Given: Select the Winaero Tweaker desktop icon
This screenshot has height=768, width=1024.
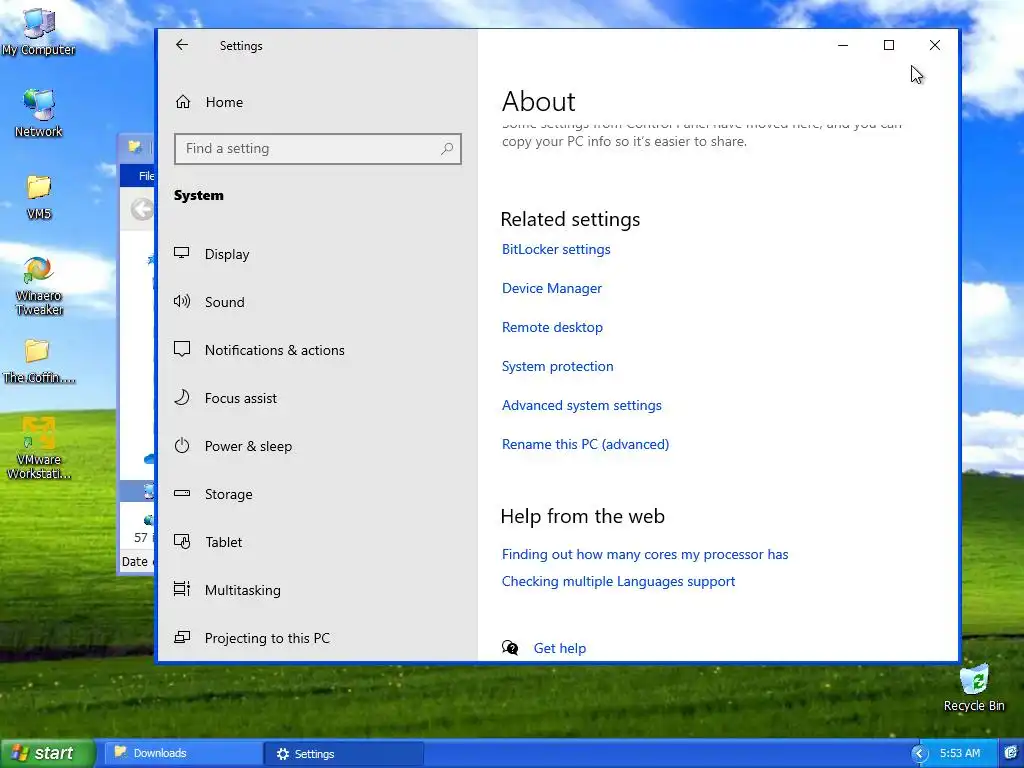Looking at the screenshot, I should pyautogui.click(x=39, y=286).
